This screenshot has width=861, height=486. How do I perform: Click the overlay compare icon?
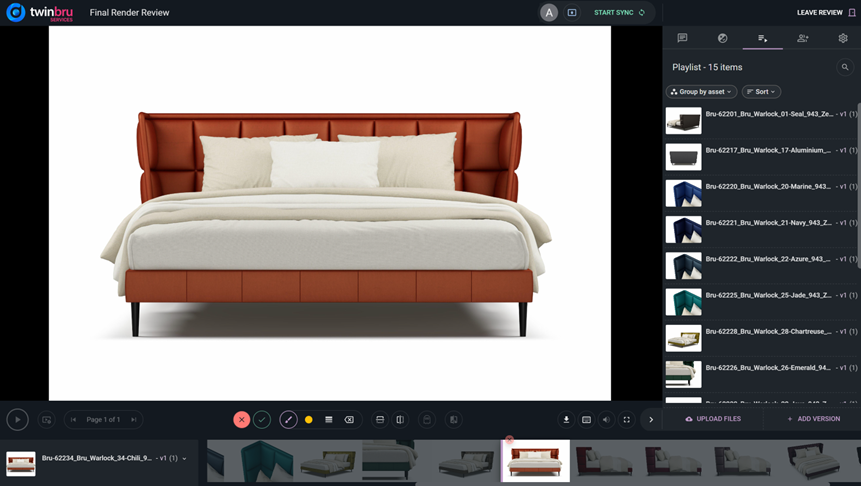tap(454, 420)
